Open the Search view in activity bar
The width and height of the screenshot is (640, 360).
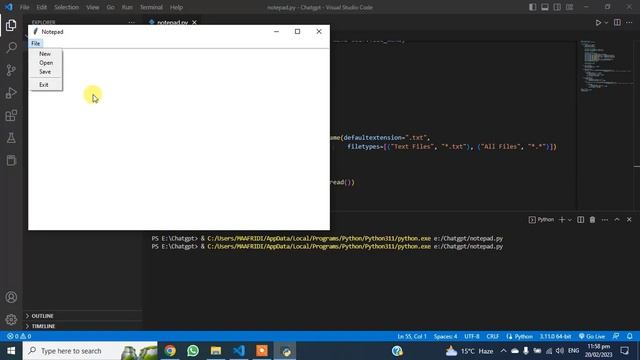[11, 48]
